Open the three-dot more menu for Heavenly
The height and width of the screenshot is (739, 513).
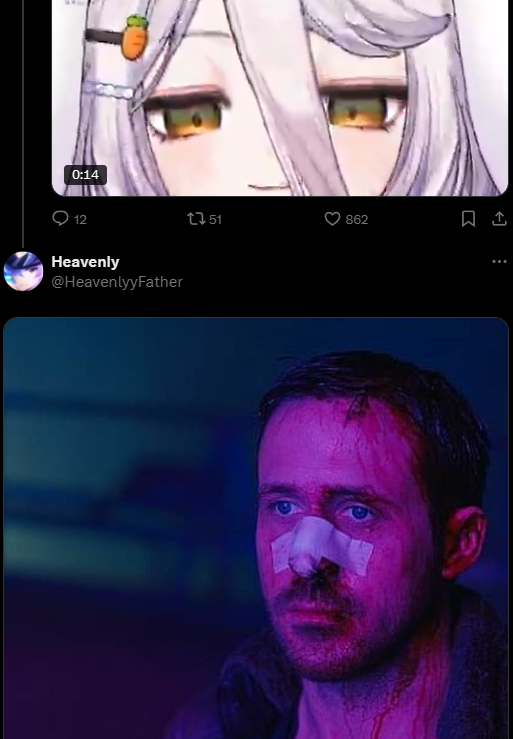499,262
